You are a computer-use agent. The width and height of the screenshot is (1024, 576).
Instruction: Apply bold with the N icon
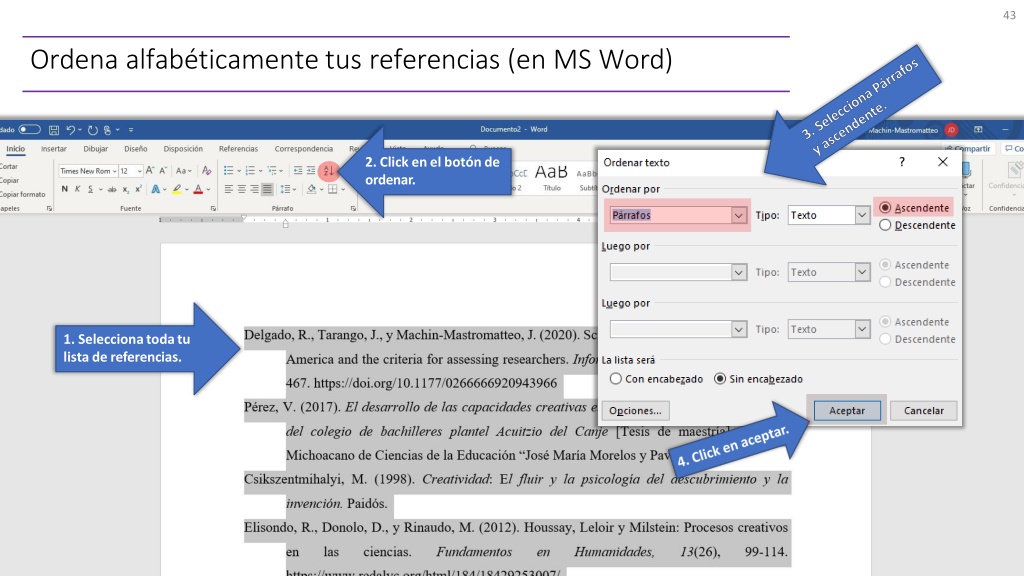point(64,189)
